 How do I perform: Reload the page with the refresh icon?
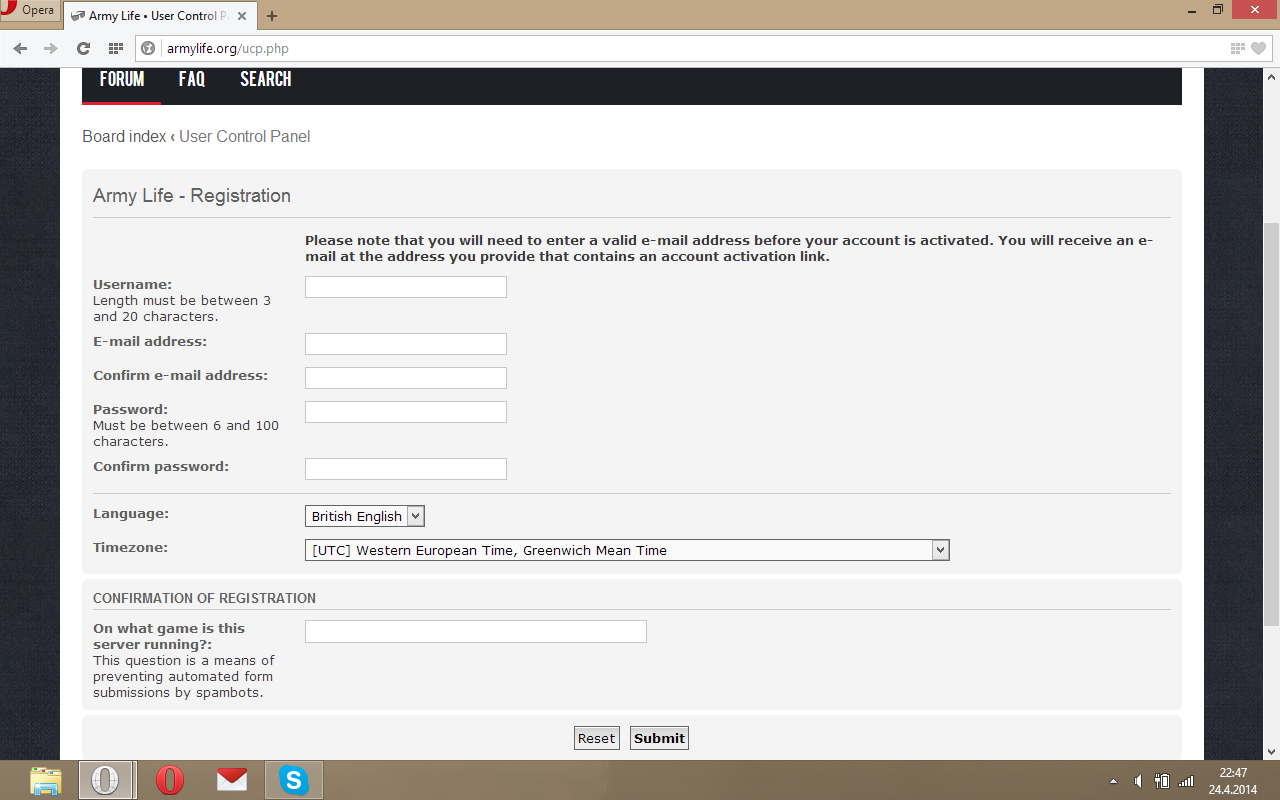[83, 47]
